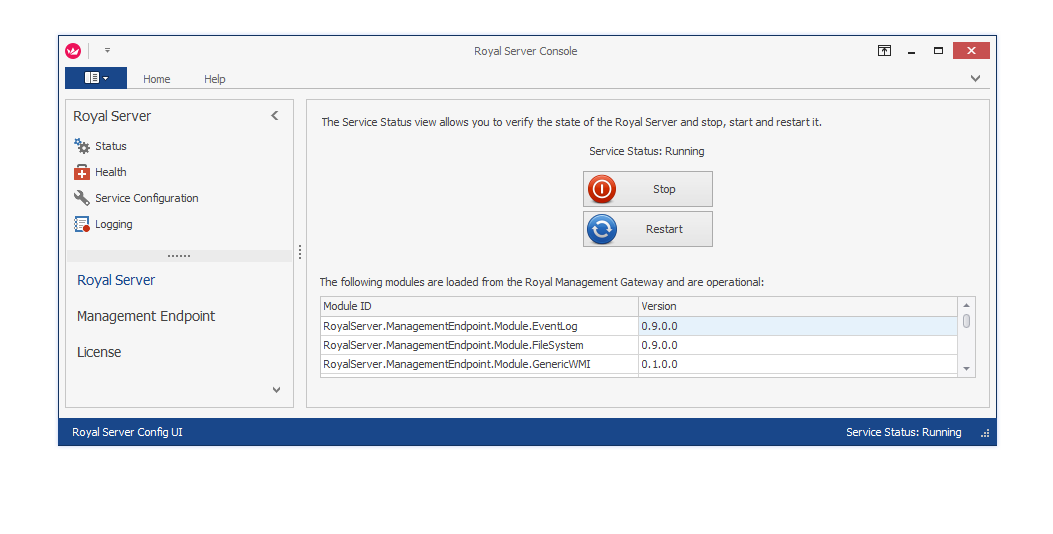
Task: Open the blue application menu button
Action: [96, 78]
